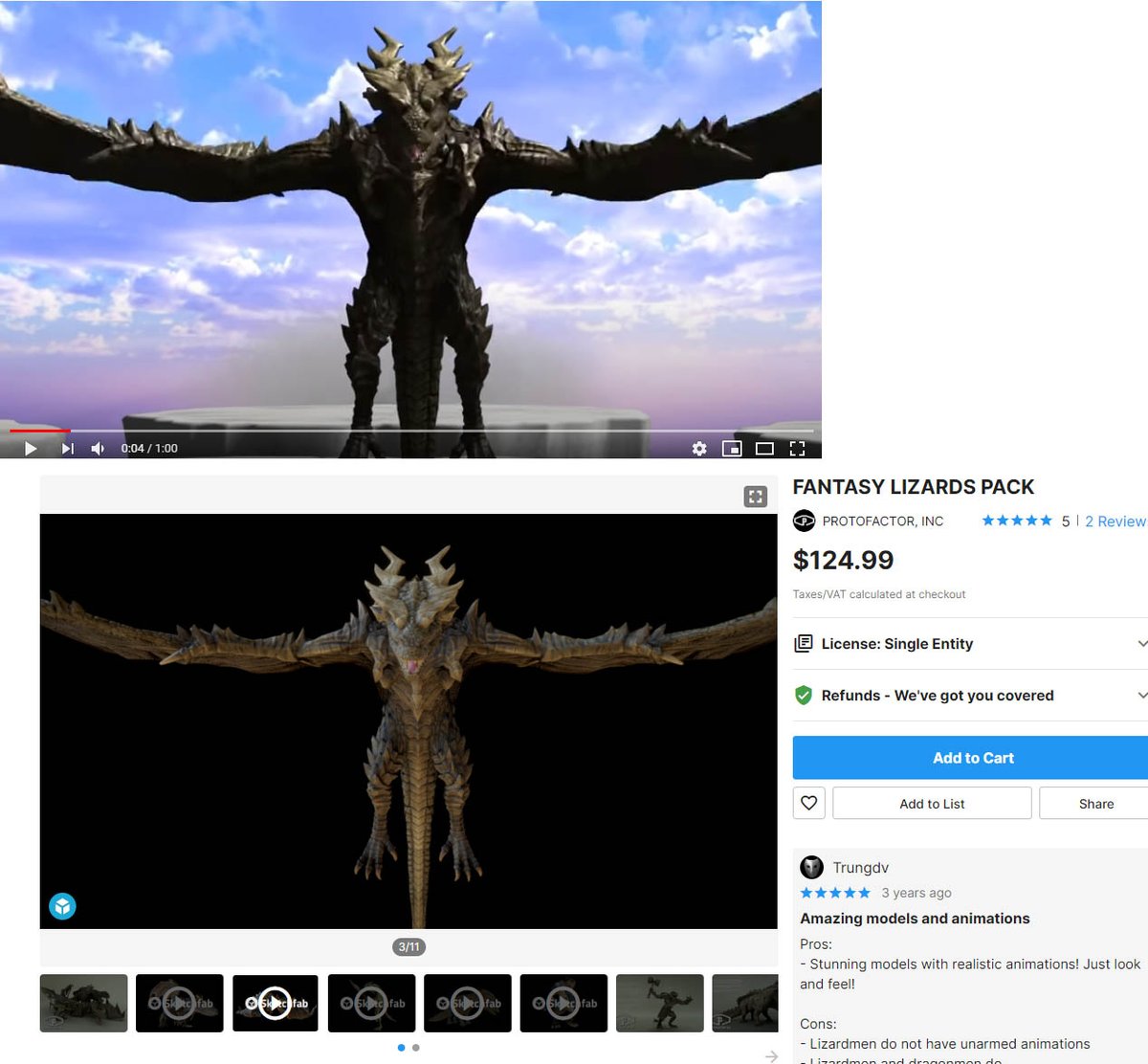Click the Protofactor publisher logo
This screenshot has width=1148, height=1064.
coord(804,521)
